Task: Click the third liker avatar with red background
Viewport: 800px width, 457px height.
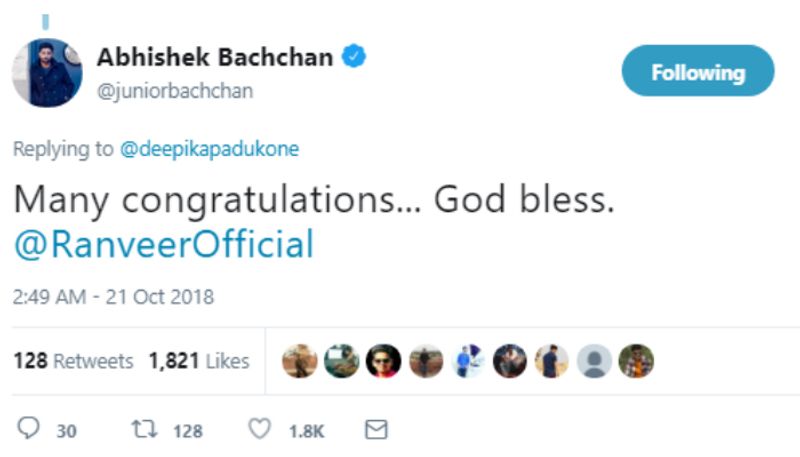Action: (384, 361)
